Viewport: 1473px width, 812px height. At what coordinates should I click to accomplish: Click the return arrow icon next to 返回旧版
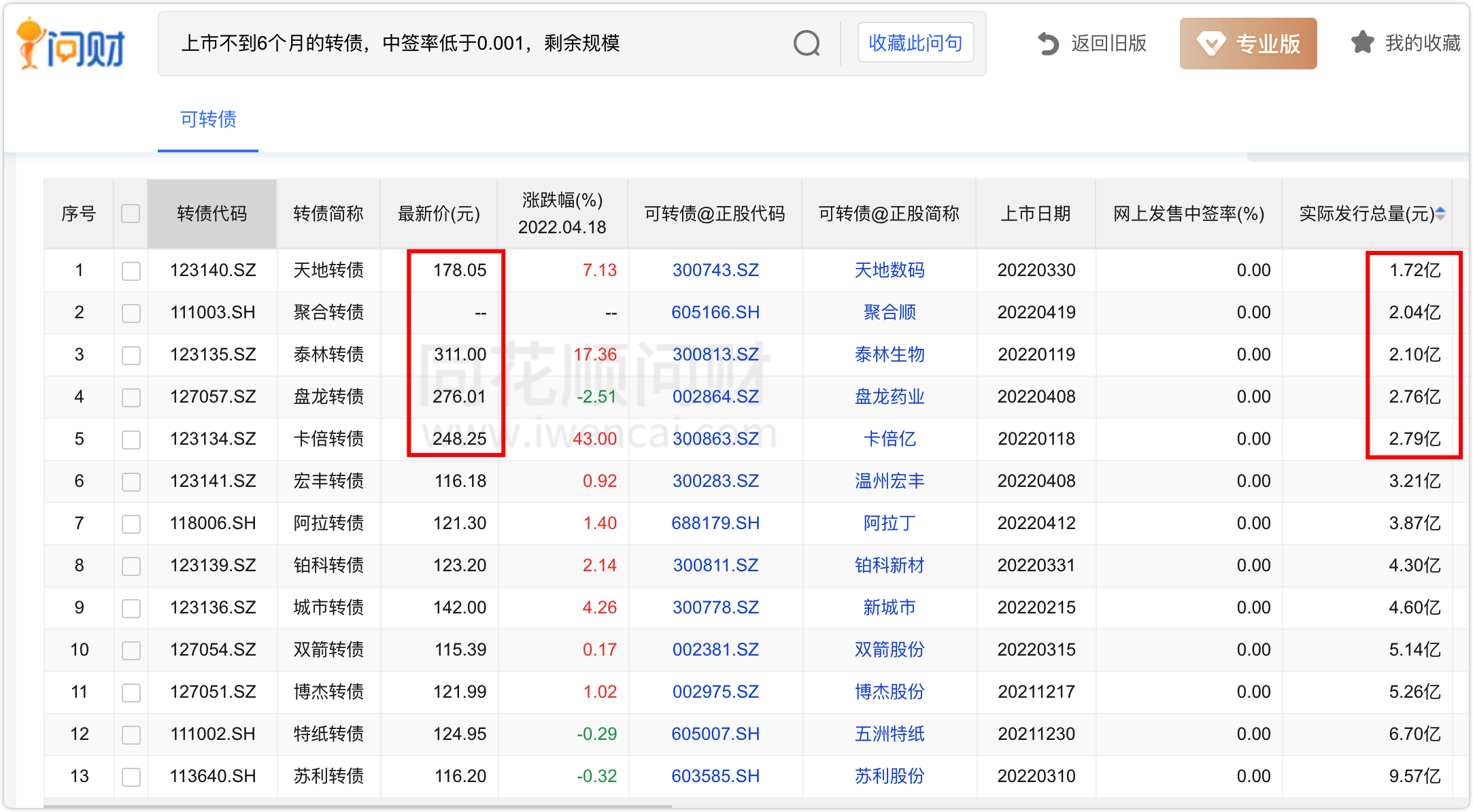tap(1048, 44)
